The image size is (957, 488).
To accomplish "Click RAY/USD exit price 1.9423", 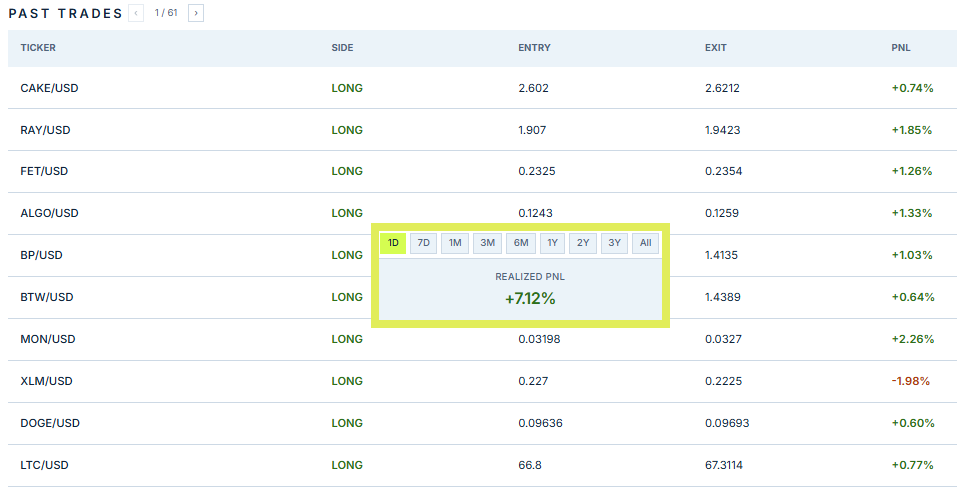I will [723, 130].
